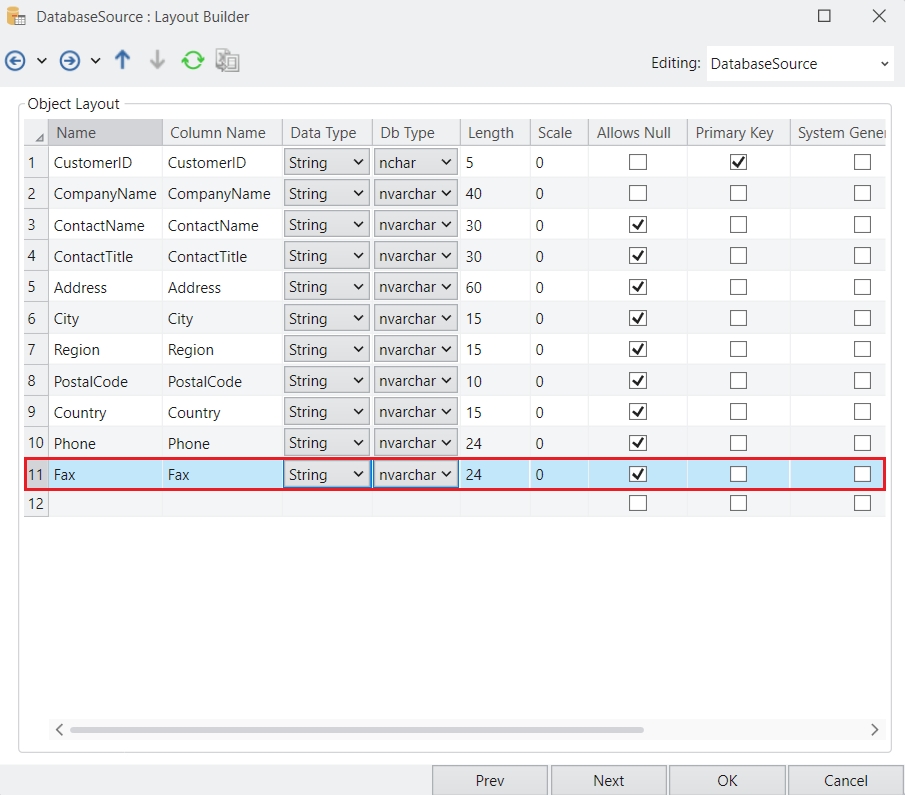Click the Length cell of Address row
This screenshot has height=795, width=905.
pos(494,287)
